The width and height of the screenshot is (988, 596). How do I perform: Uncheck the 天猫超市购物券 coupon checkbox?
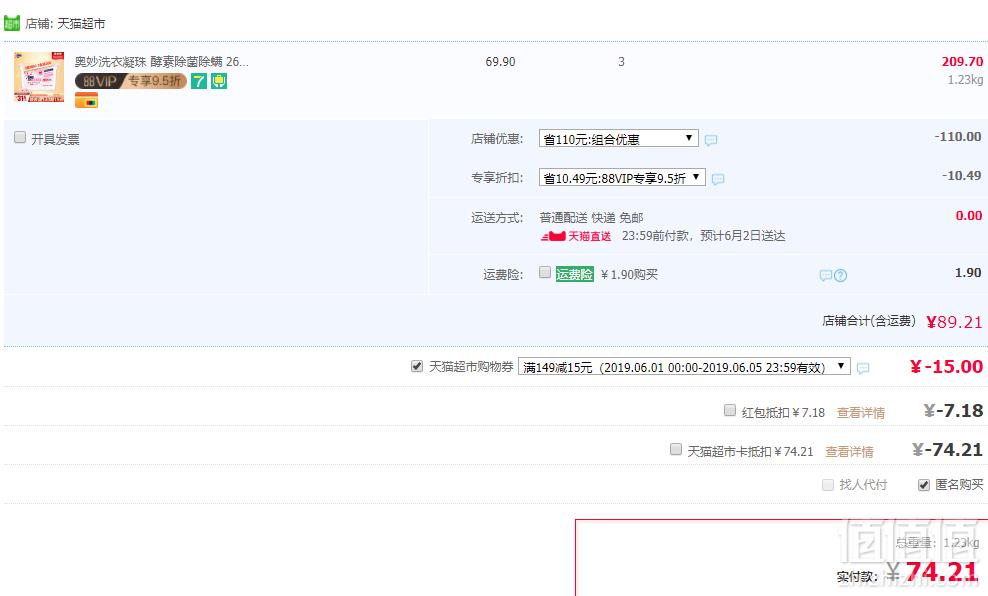tap(416, 366)
